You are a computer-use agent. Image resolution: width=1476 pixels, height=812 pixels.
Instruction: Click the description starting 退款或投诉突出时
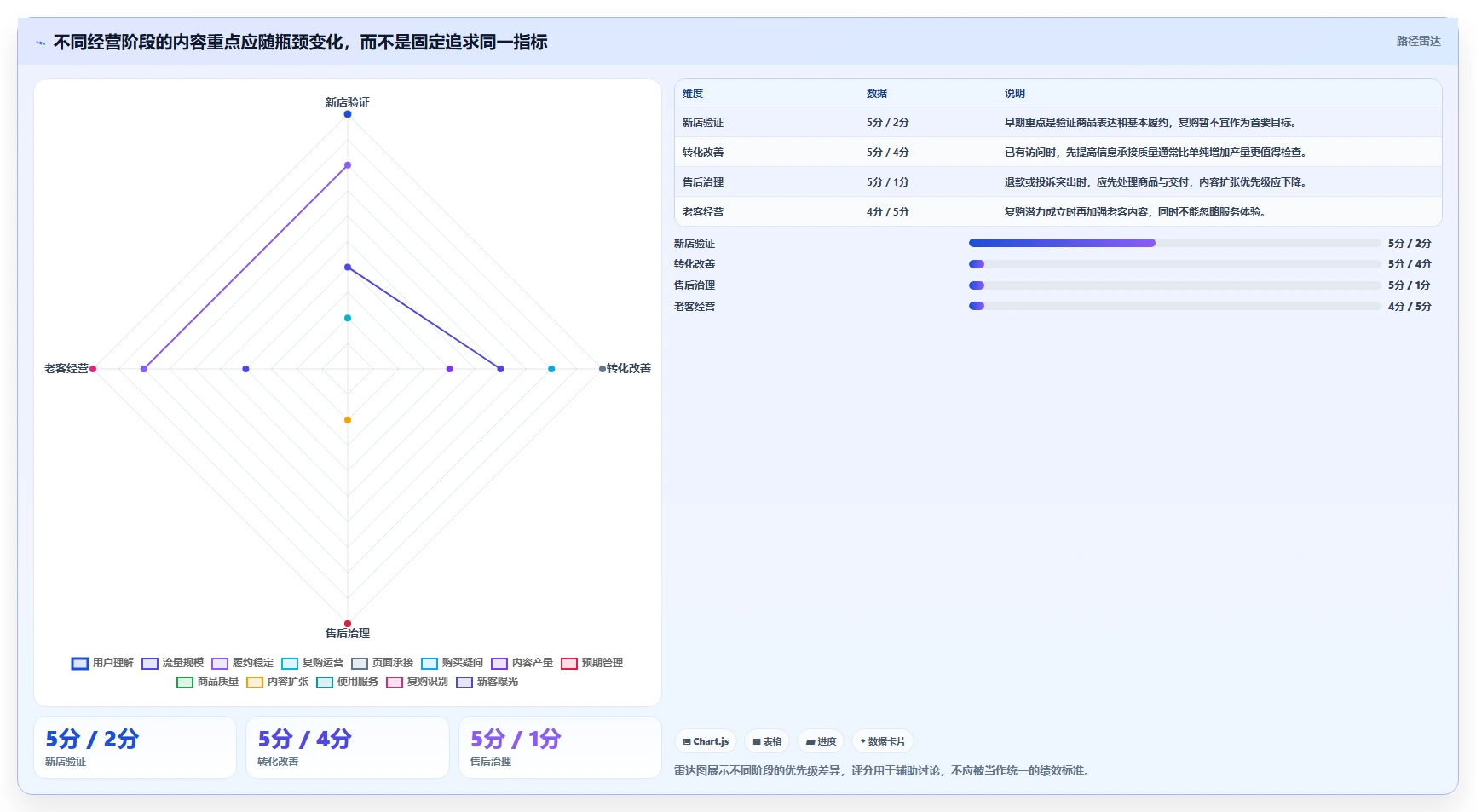[1157, 182]
